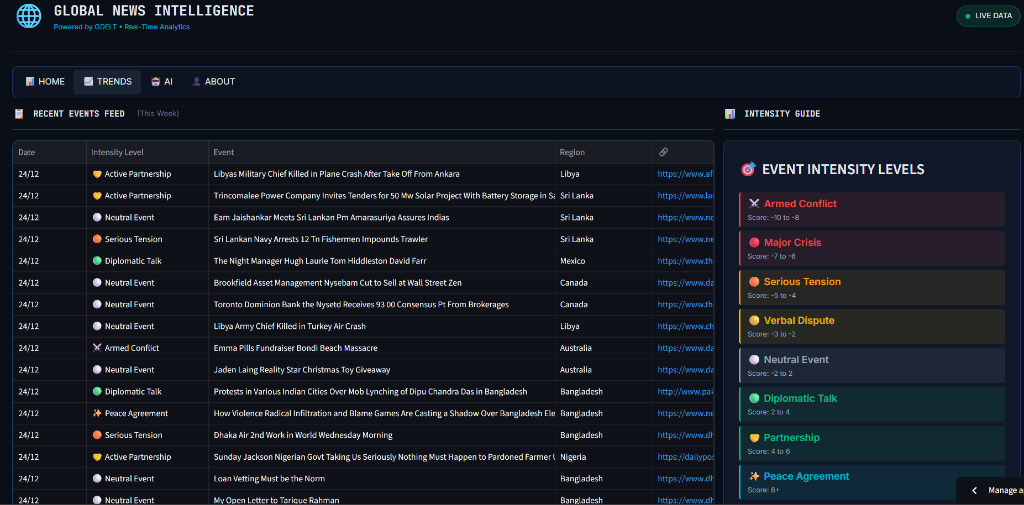Image resolution: width=1024 pixels, height=505 pixels.
Task: Click the Serious Tension icon in Dhaka Air row
Action: point(97,435)
